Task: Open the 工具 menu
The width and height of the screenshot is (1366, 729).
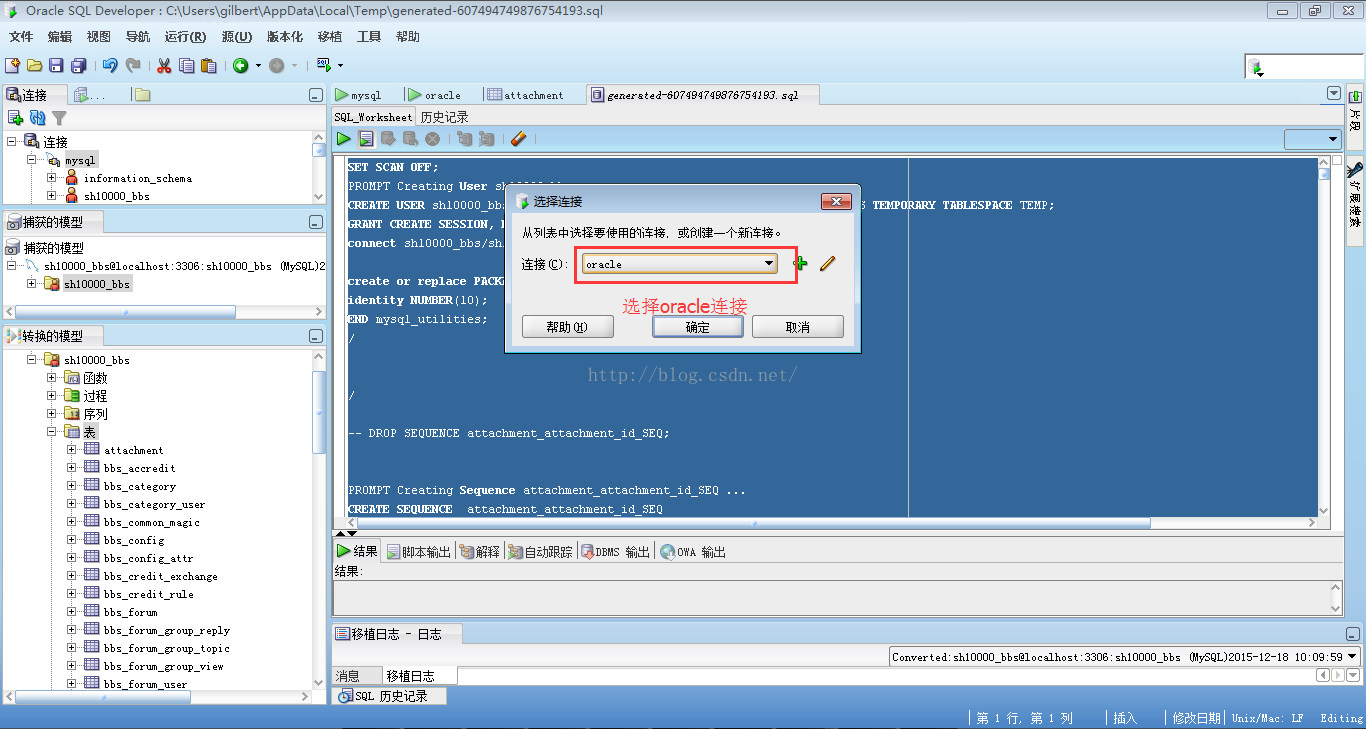Action: pyautogui.click(x=369, y=37)
